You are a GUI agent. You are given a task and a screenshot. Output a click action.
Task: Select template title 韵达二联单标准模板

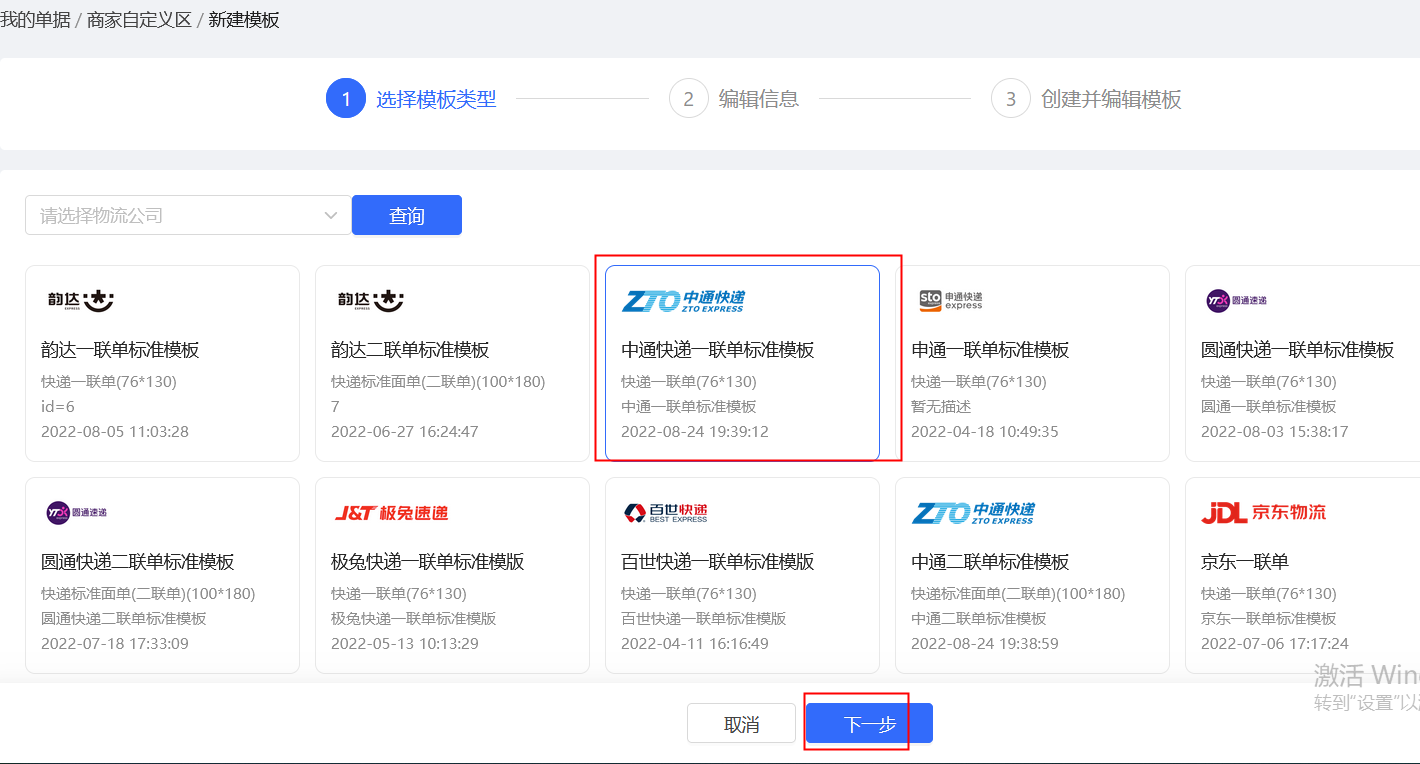click(x=410, y=350)
